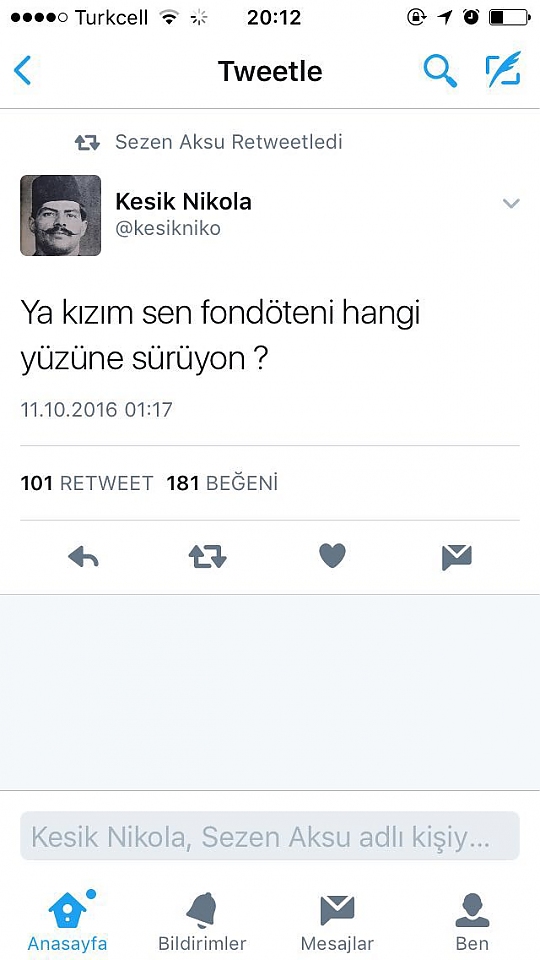The width and height of the screenshot is (540, 960).
Task: Open the Kesik Nikola profile name
Action: [x=184, y=201]
